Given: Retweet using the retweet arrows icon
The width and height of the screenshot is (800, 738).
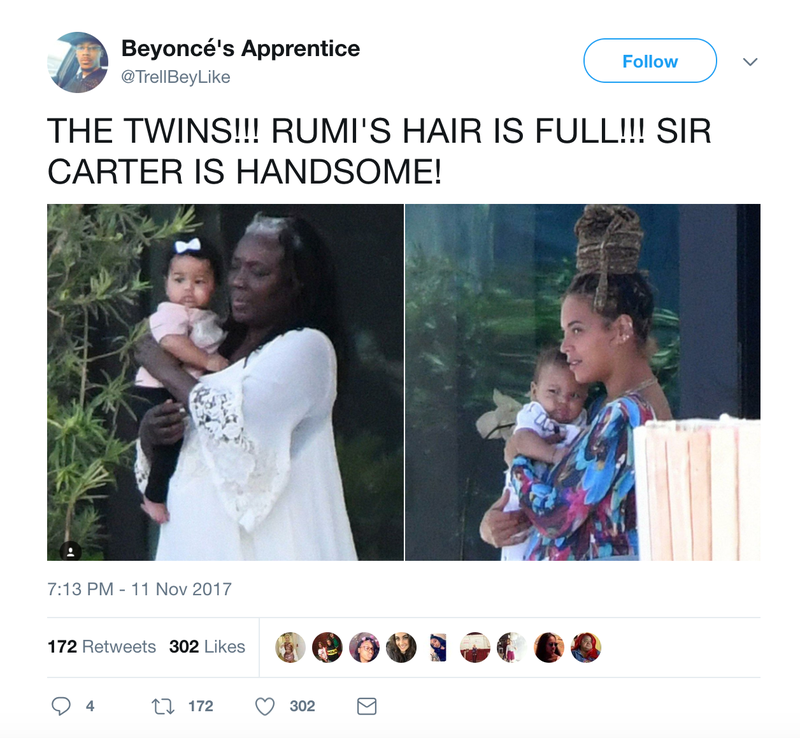Looking at the screenshot, I should tap(163, 706).
